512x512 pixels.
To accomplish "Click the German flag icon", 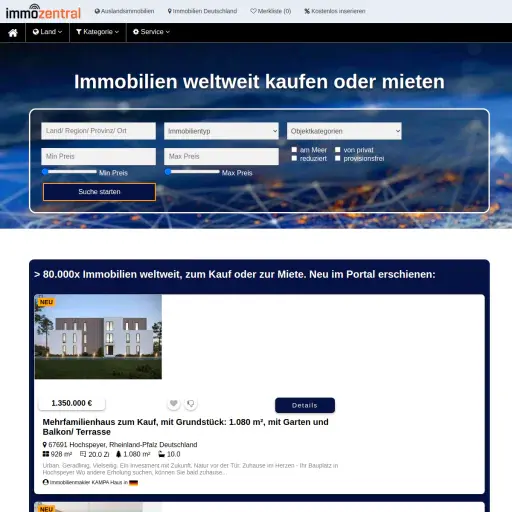I will [x=133, y=483].
